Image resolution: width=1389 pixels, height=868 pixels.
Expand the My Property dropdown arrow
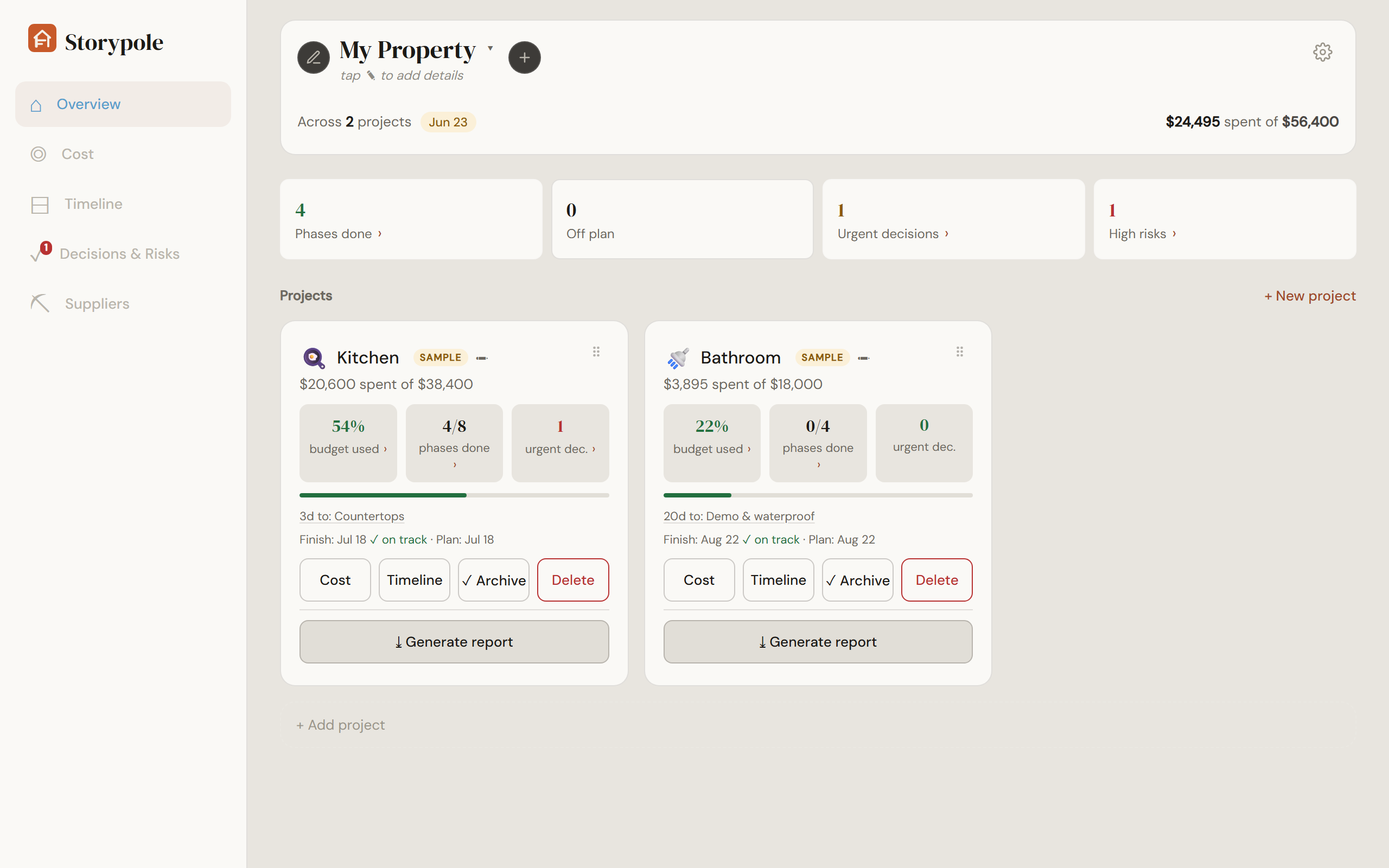[x=490, y=48]
